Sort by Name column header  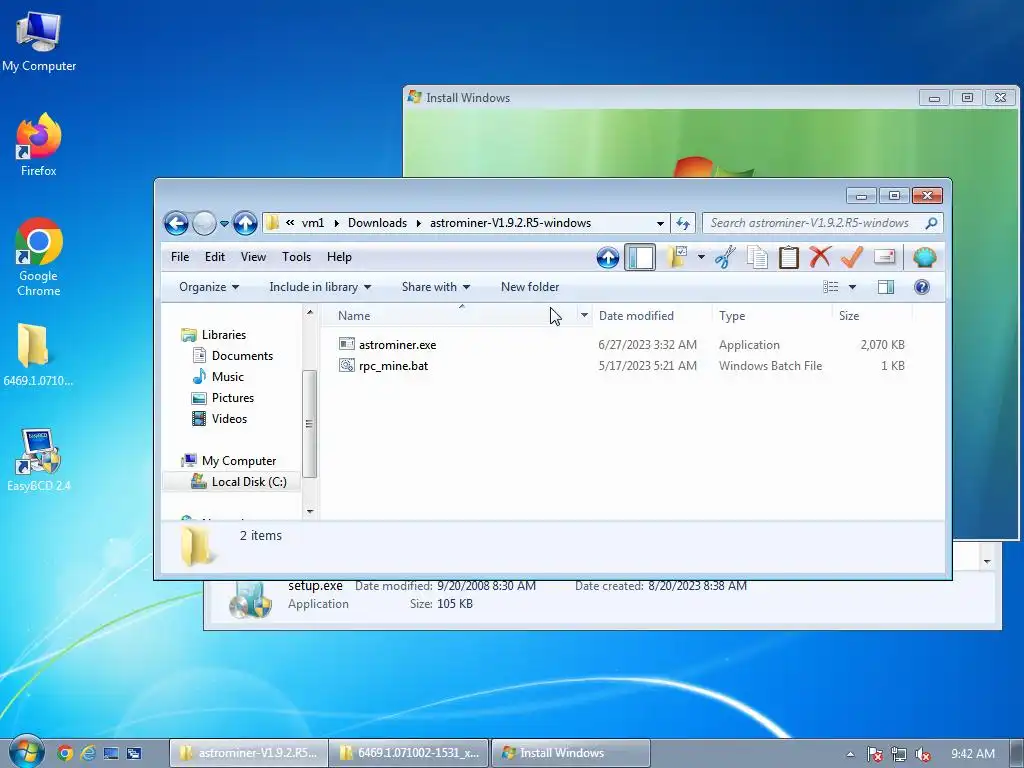coord(354,315)
